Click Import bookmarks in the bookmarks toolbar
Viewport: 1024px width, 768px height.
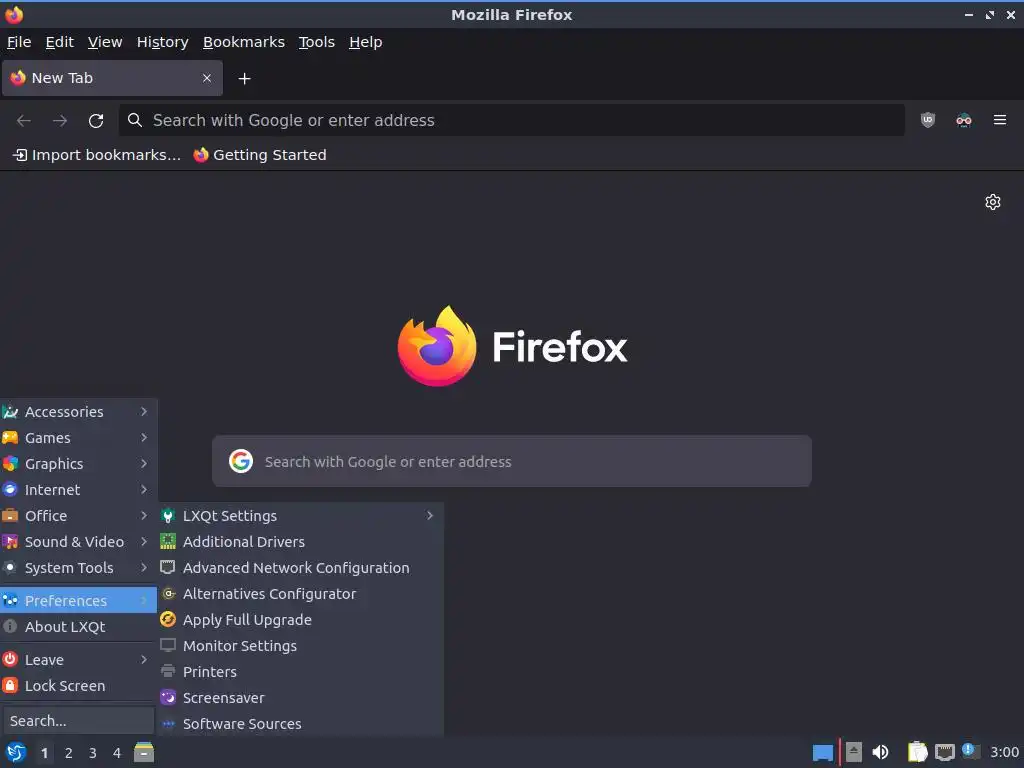point(97,155)
